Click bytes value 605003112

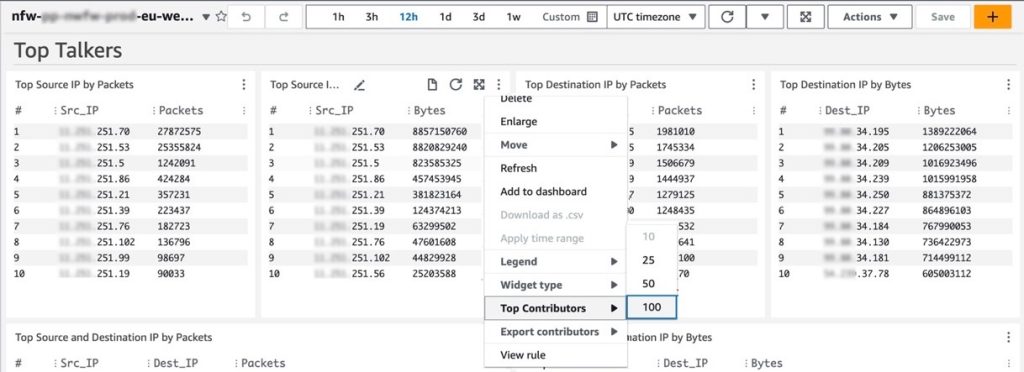[946, 274]
